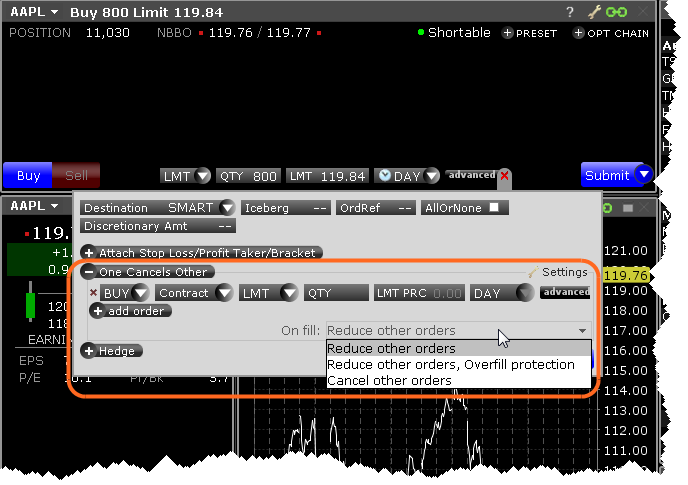The image size is (688, 485).
Task: Toggle the Buy side button
Action: [28, 176]
